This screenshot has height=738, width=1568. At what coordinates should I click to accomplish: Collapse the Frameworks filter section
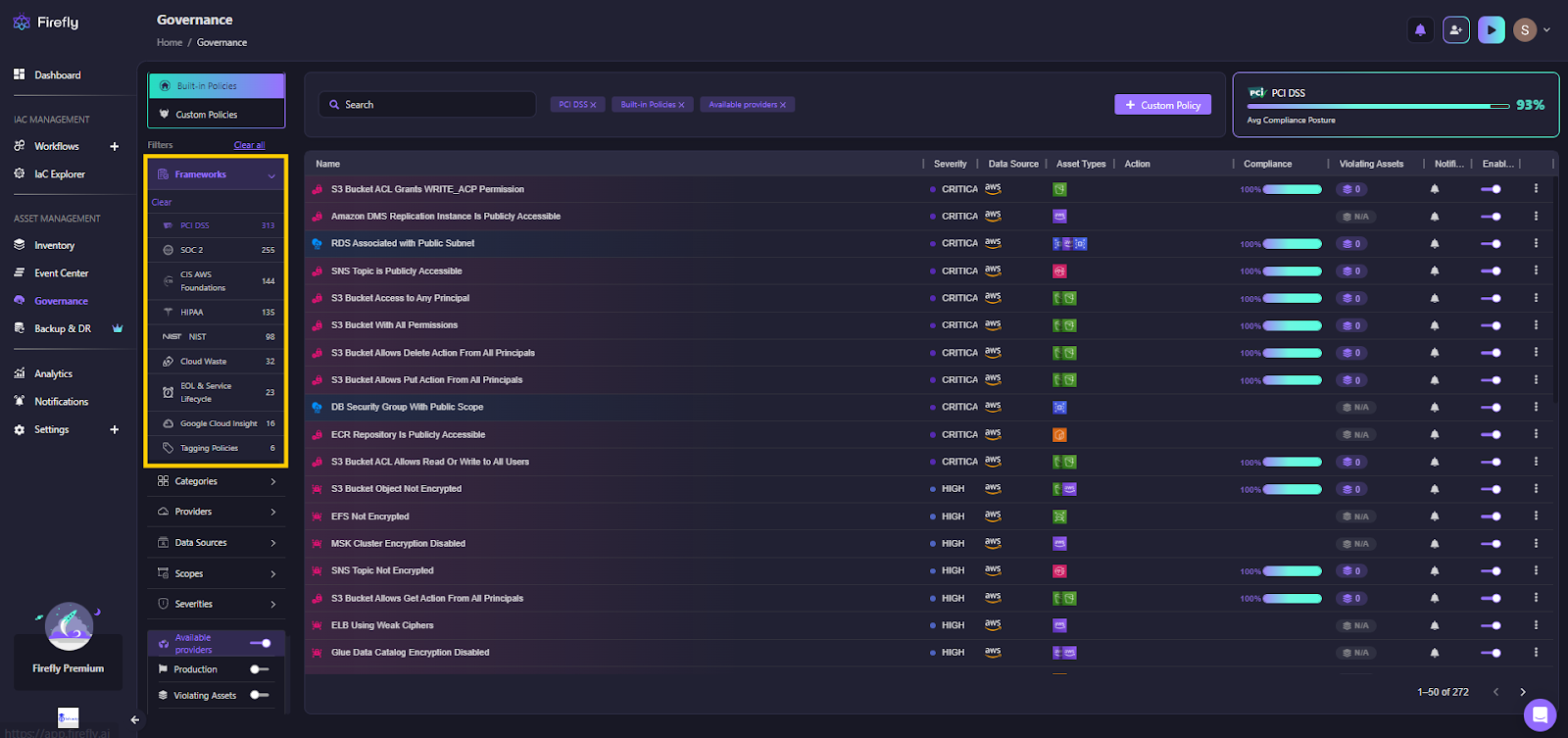click(x=271, y=175)
